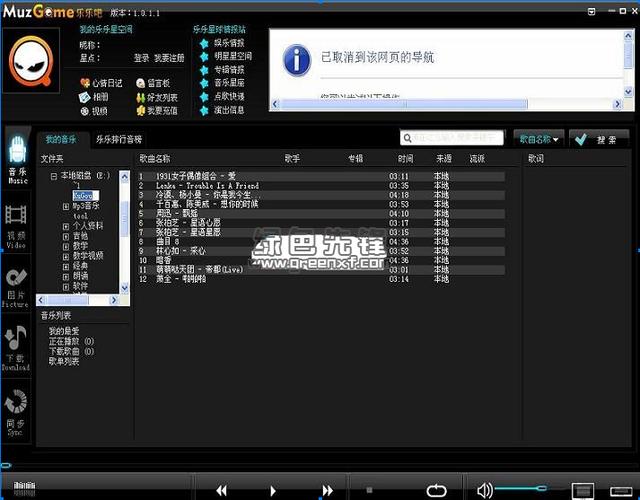Screen dimensions: 640x500
Task: Click the equalizer icon in bottom bar
Action: point(24,489)
